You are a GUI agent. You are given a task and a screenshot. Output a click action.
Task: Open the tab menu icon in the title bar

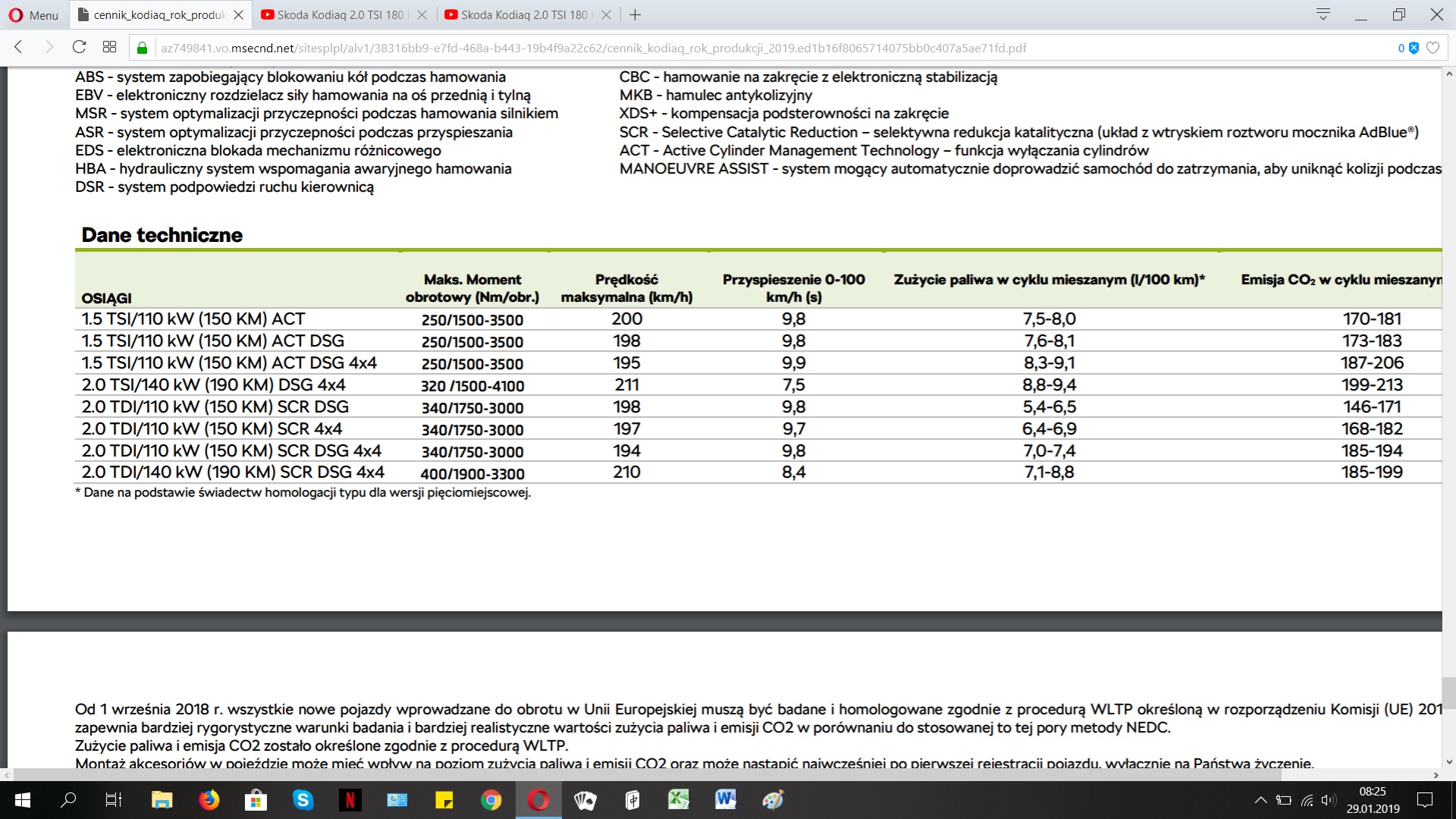(1323, 14)
